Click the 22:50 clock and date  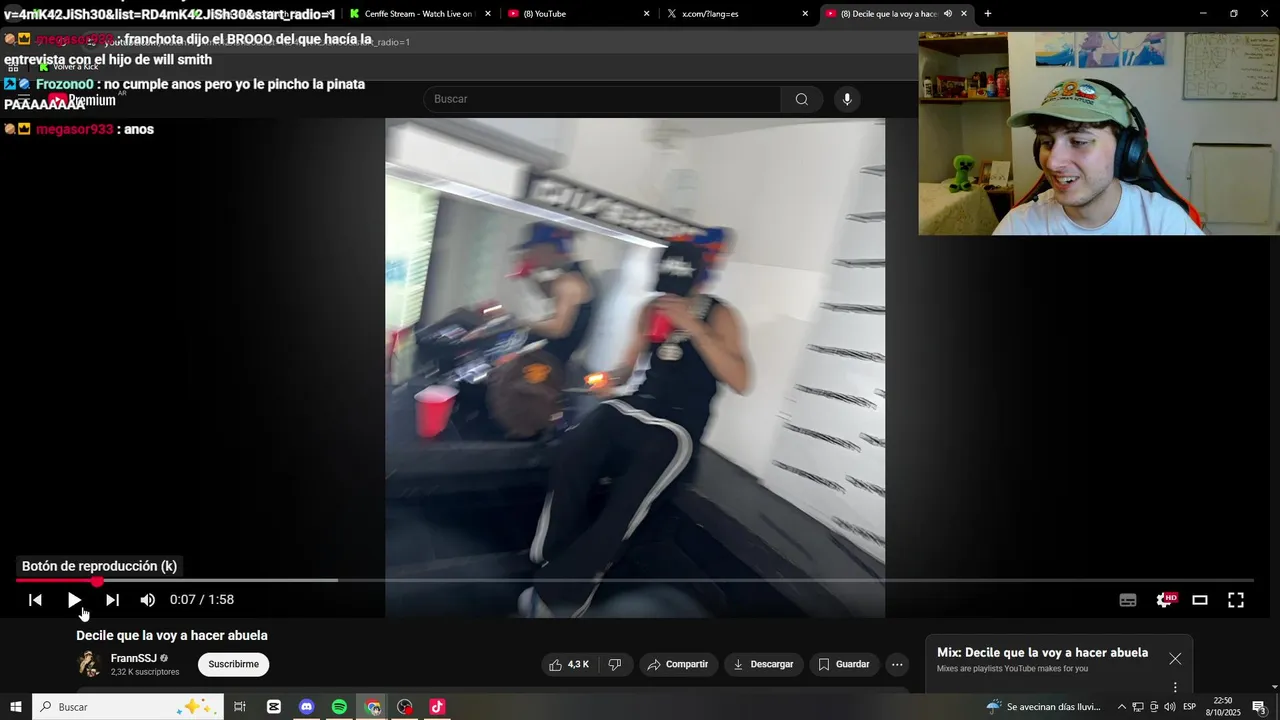point(1222,707)
